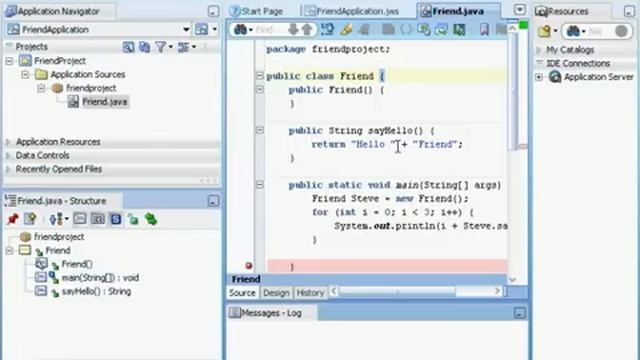Click the braces icon in editor toolbar
This screenshot has height=360, width=640.
(x=406, y=29)
